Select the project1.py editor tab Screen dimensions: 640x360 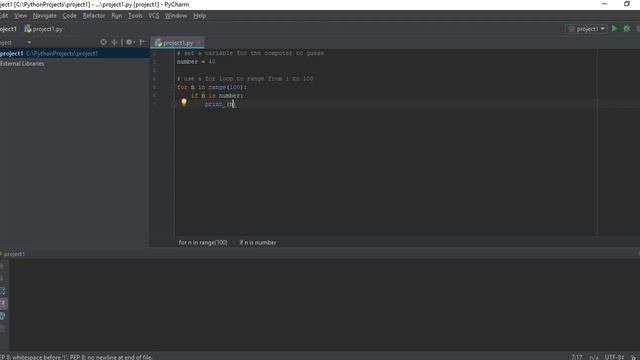tap(177, 43)
